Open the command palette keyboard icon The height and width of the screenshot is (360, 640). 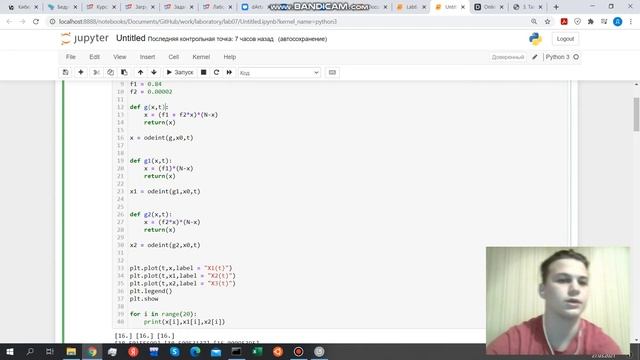(332, 72)
